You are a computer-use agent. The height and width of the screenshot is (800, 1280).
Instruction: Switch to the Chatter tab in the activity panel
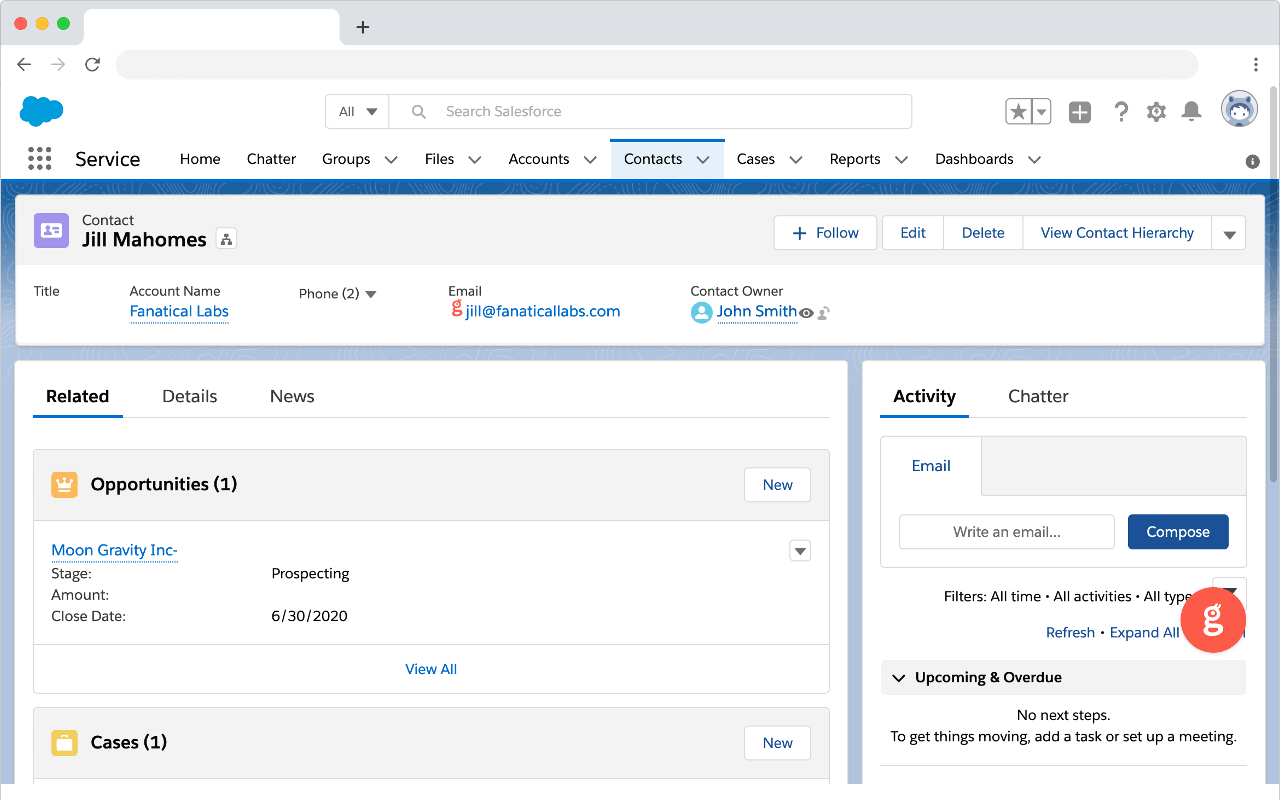(1038, 396)
